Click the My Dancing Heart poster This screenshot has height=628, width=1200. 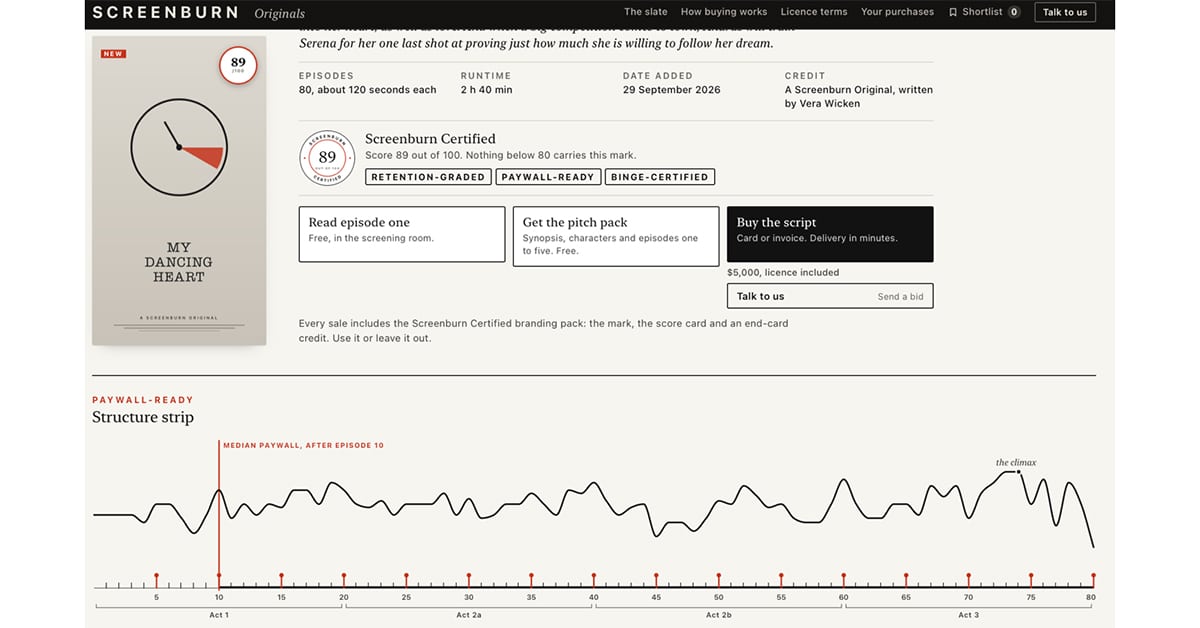click(x=179, y=191)
